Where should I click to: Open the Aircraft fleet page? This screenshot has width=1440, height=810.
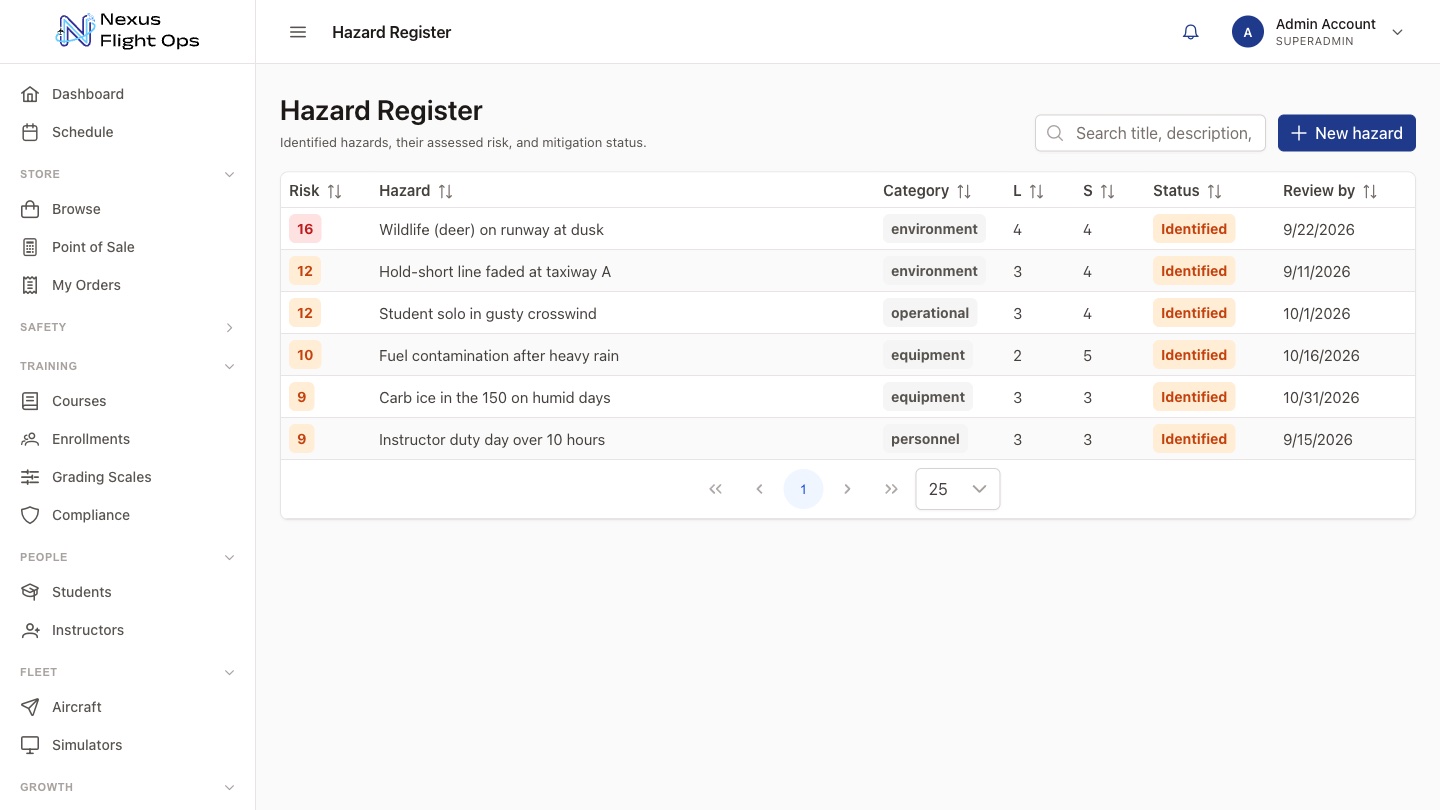128,707
